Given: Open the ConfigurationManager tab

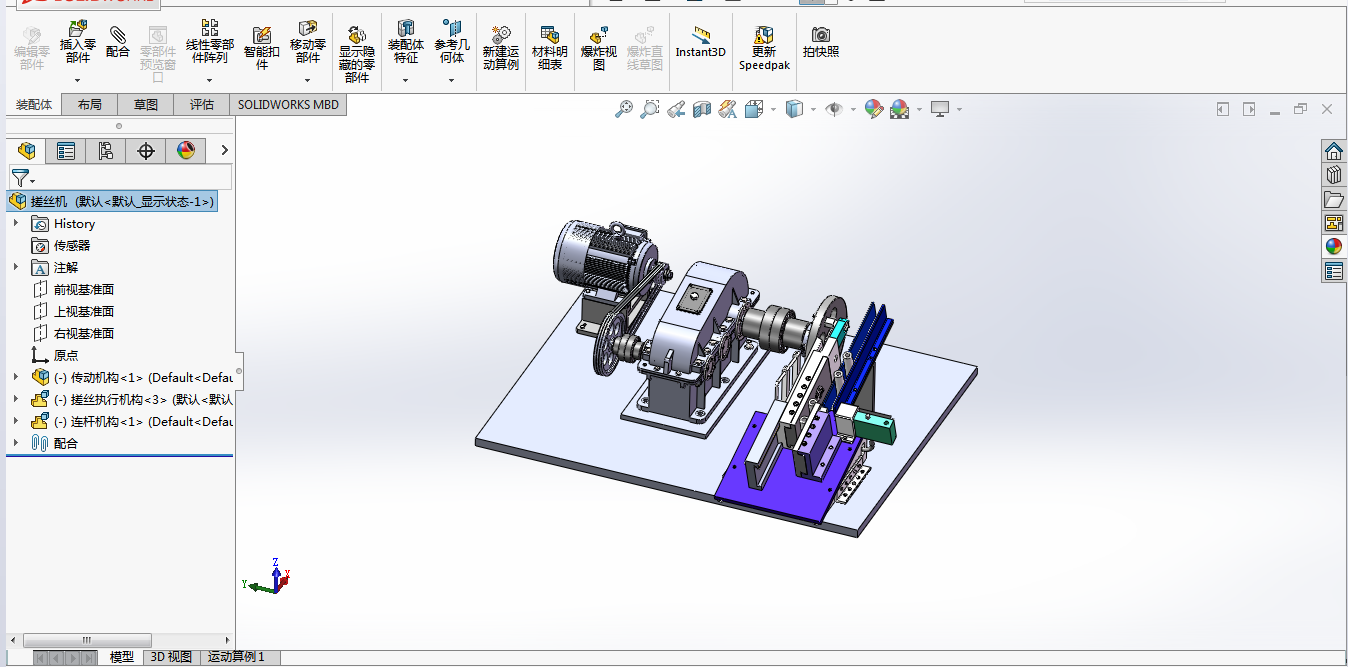Looking at the screenshot, I should [x=106, y=151].
